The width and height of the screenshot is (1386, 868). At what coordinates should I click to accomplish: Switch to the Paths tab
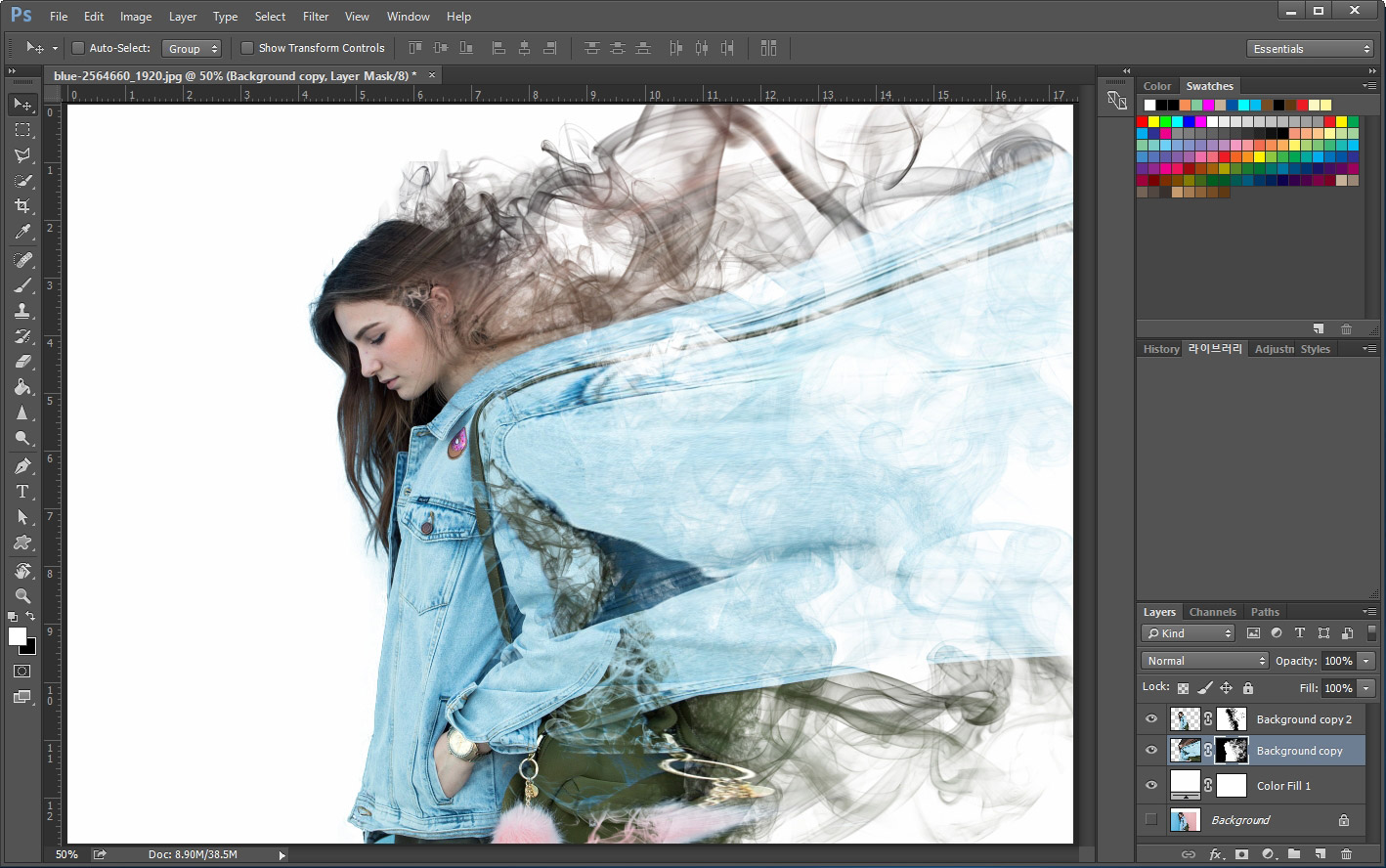(x=1265, y=612)
